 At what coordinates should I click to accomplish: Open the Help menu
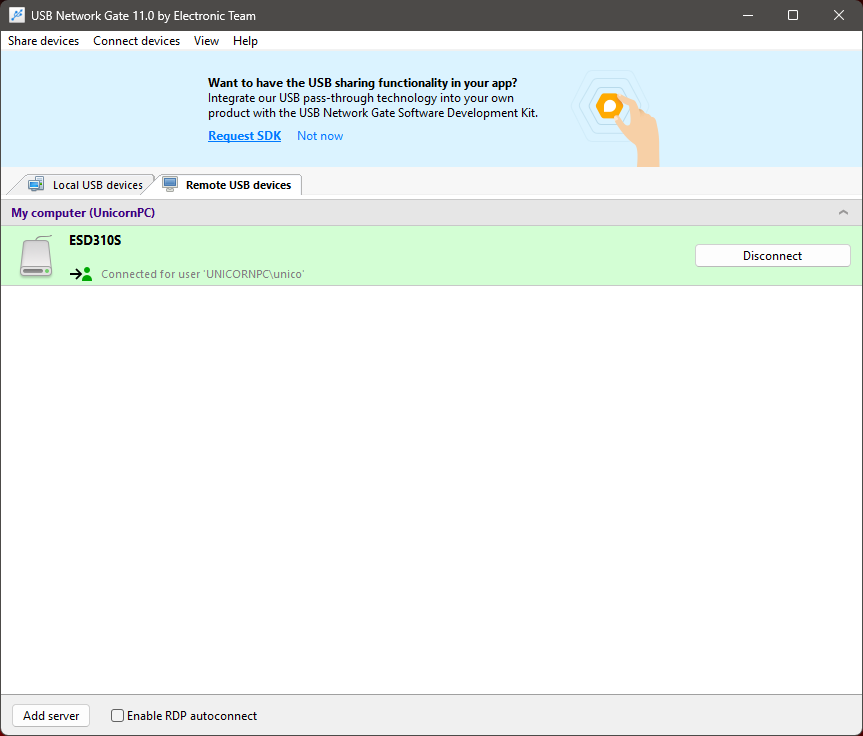(x=245, y=41)
